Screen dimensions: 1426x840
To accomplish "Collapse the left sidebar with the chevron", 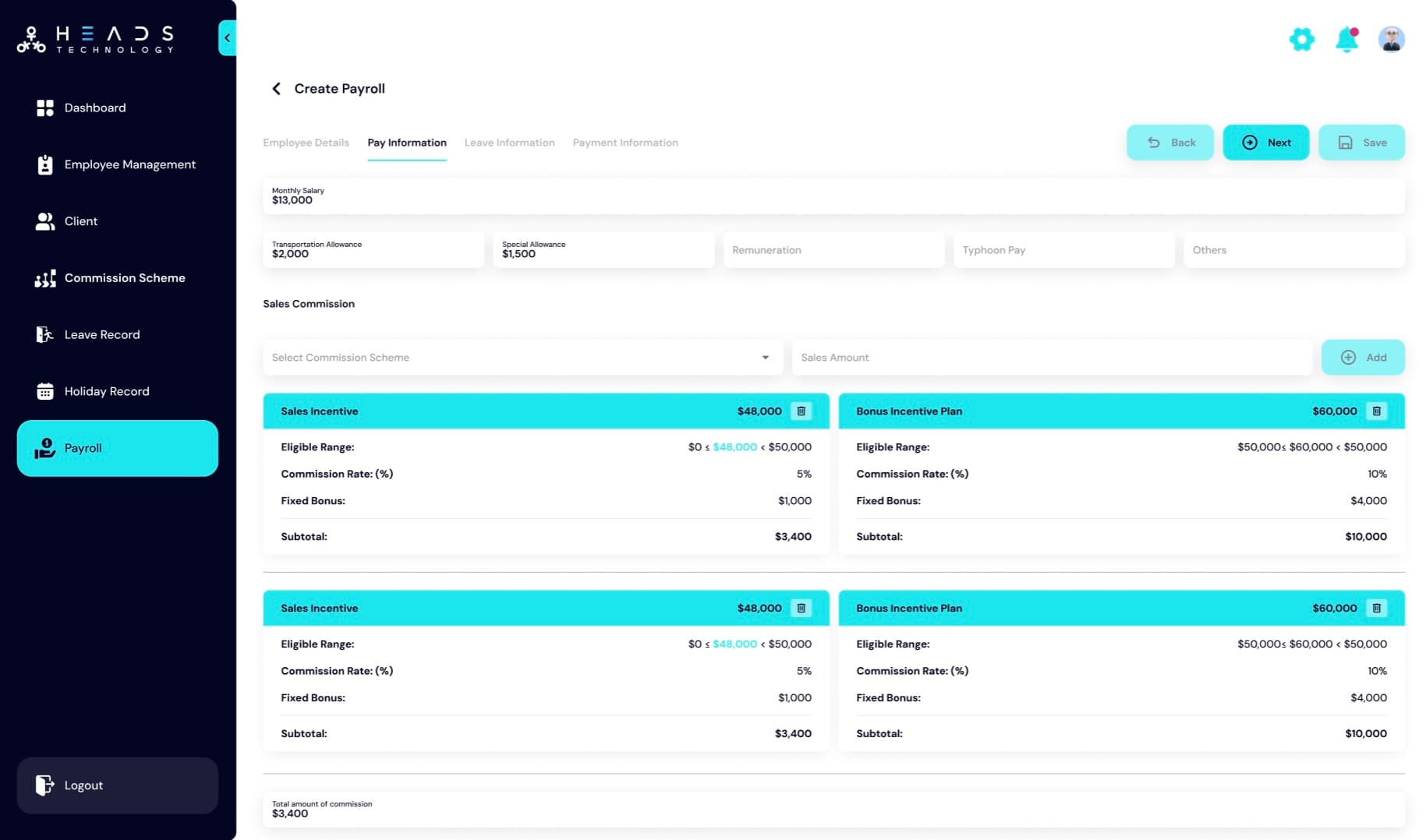I will [x=227, y=37].
